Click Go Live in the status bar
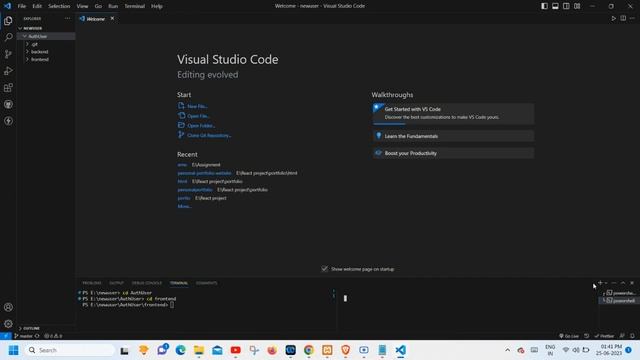The width and height of the screenshot is (640, 360). coord(569,336)
